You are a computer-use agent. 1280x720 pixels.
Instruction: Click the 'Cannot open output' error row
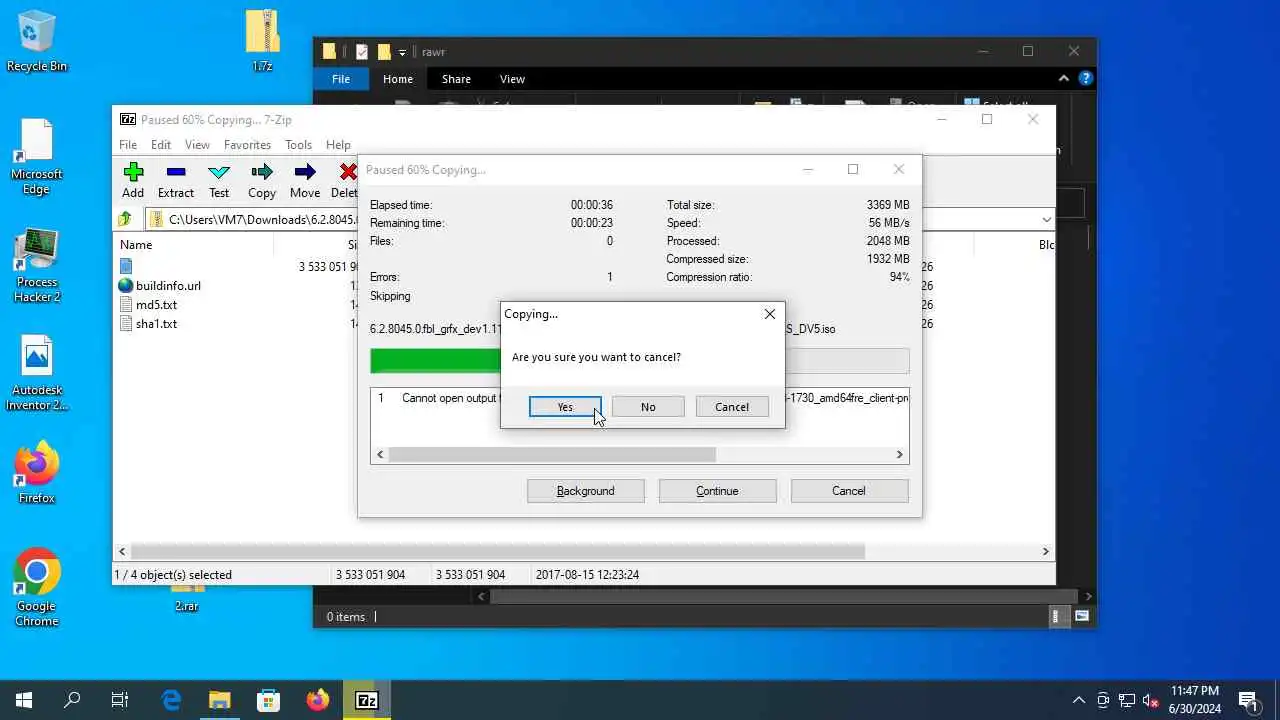[x=639, y=398]
